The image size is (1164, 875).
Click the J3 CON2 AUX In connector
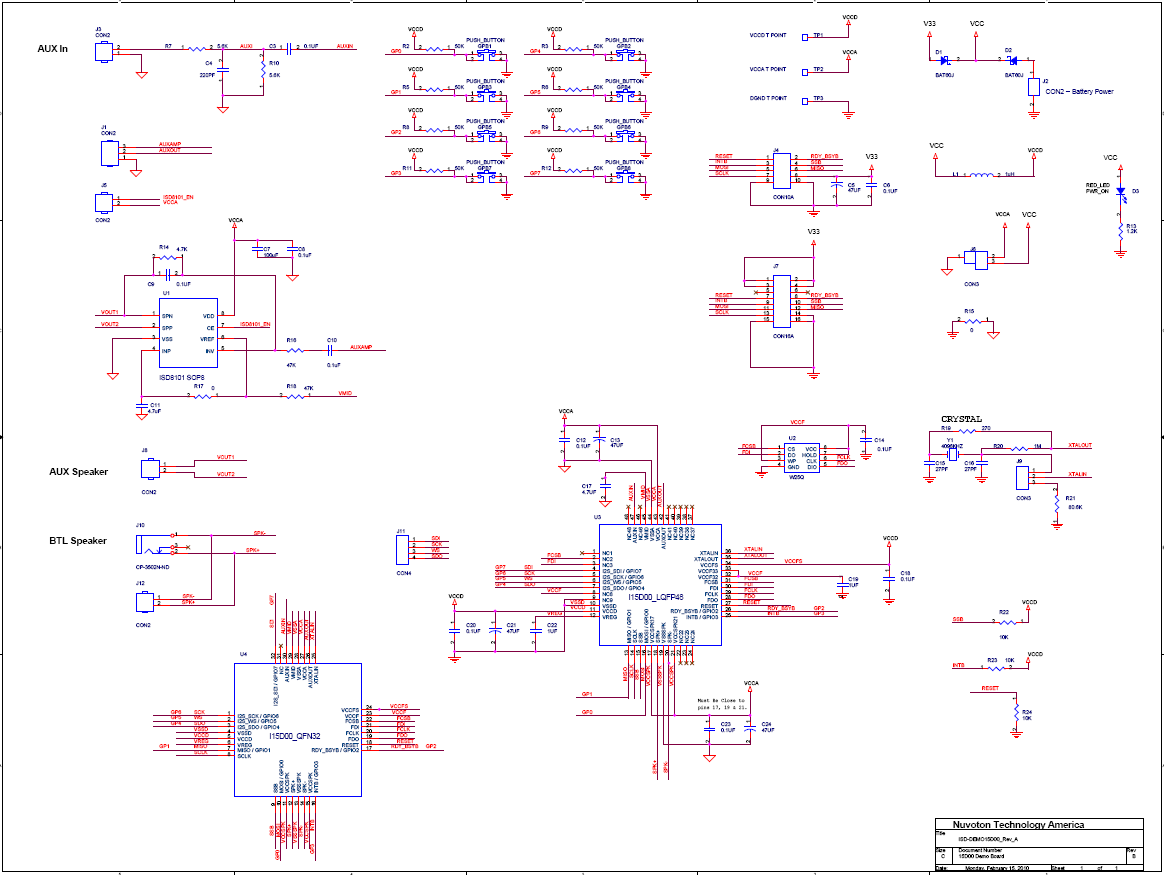tap(104, 52)
